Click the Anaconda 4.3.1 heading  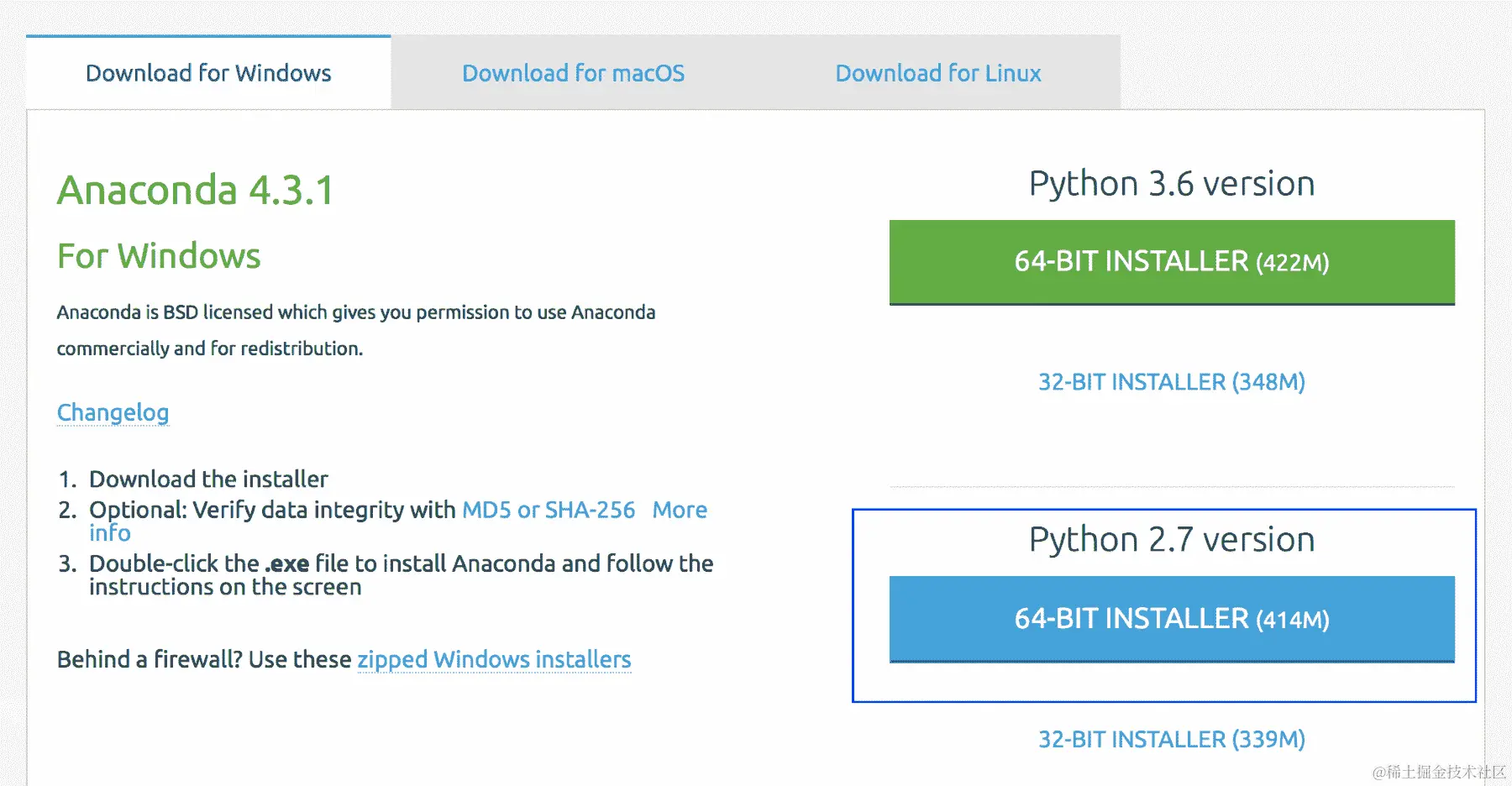(x=195, y=190)
